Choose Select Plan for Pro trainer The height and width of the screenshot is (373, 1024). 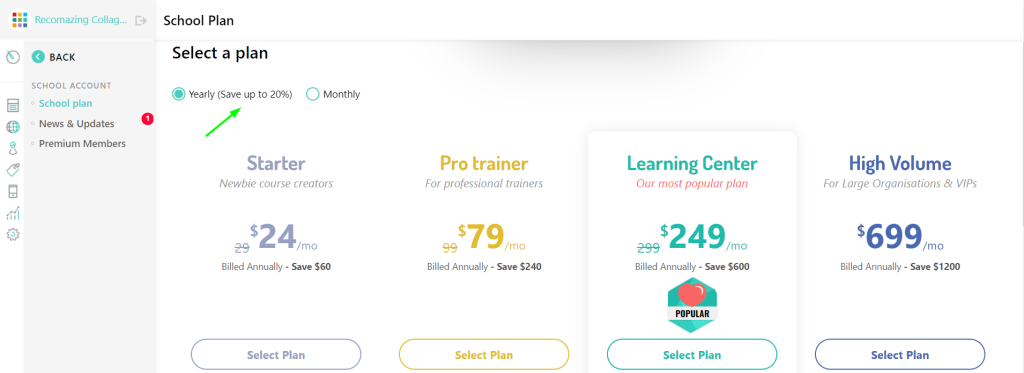tap(484, 355)
